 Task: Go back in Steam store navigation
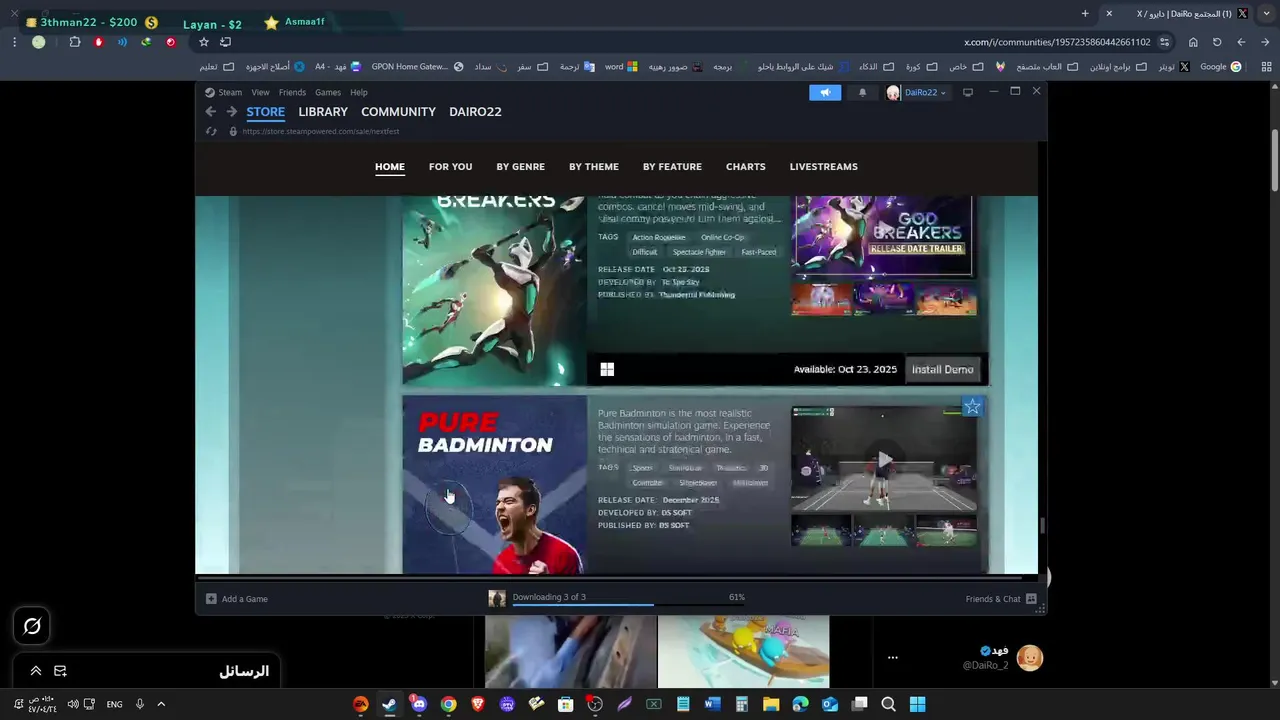210,112
